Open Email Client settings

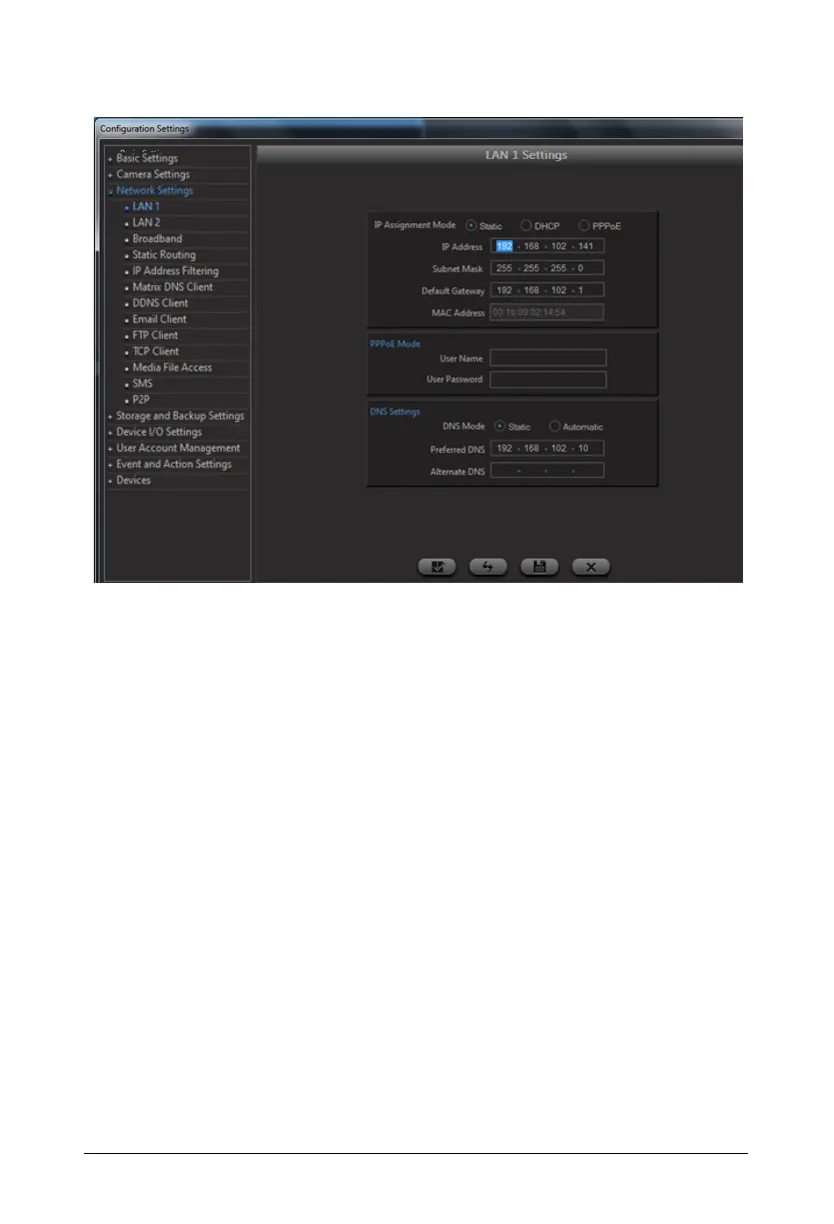[159, 319]
